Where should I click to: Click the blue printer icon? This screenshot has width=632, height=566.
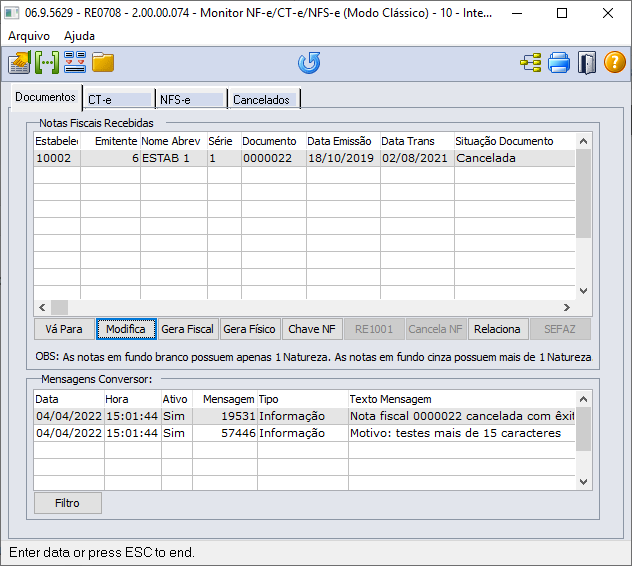pyautogui.click(x=559, y=62)
